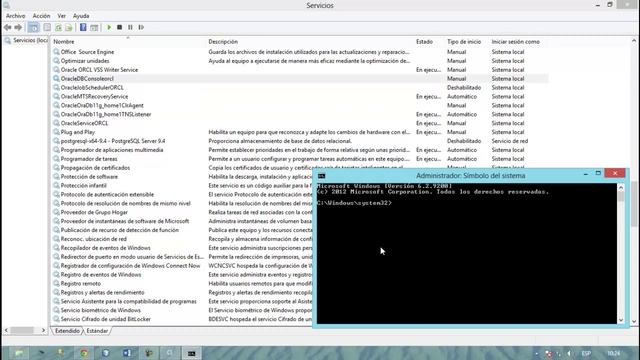Open the Acción menu
The width and height of the screenshot is (640, 360).
(x=42, y=16)
